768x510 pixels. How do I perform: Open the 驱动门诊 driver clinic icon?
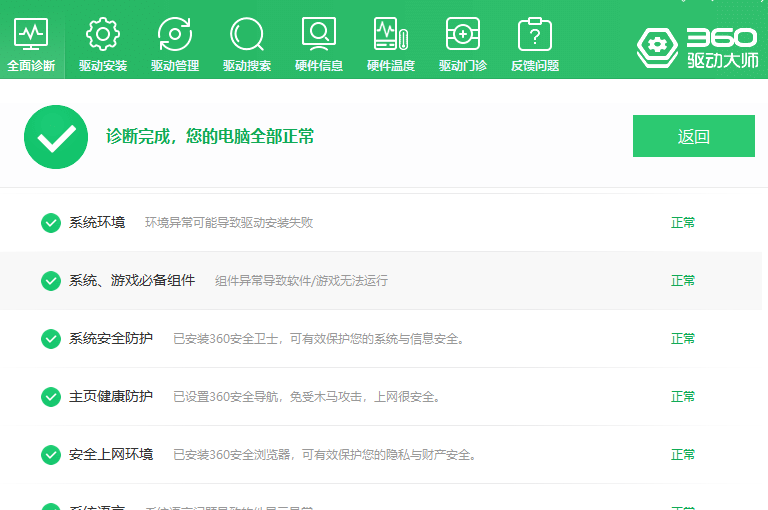[x=462, y=35]
